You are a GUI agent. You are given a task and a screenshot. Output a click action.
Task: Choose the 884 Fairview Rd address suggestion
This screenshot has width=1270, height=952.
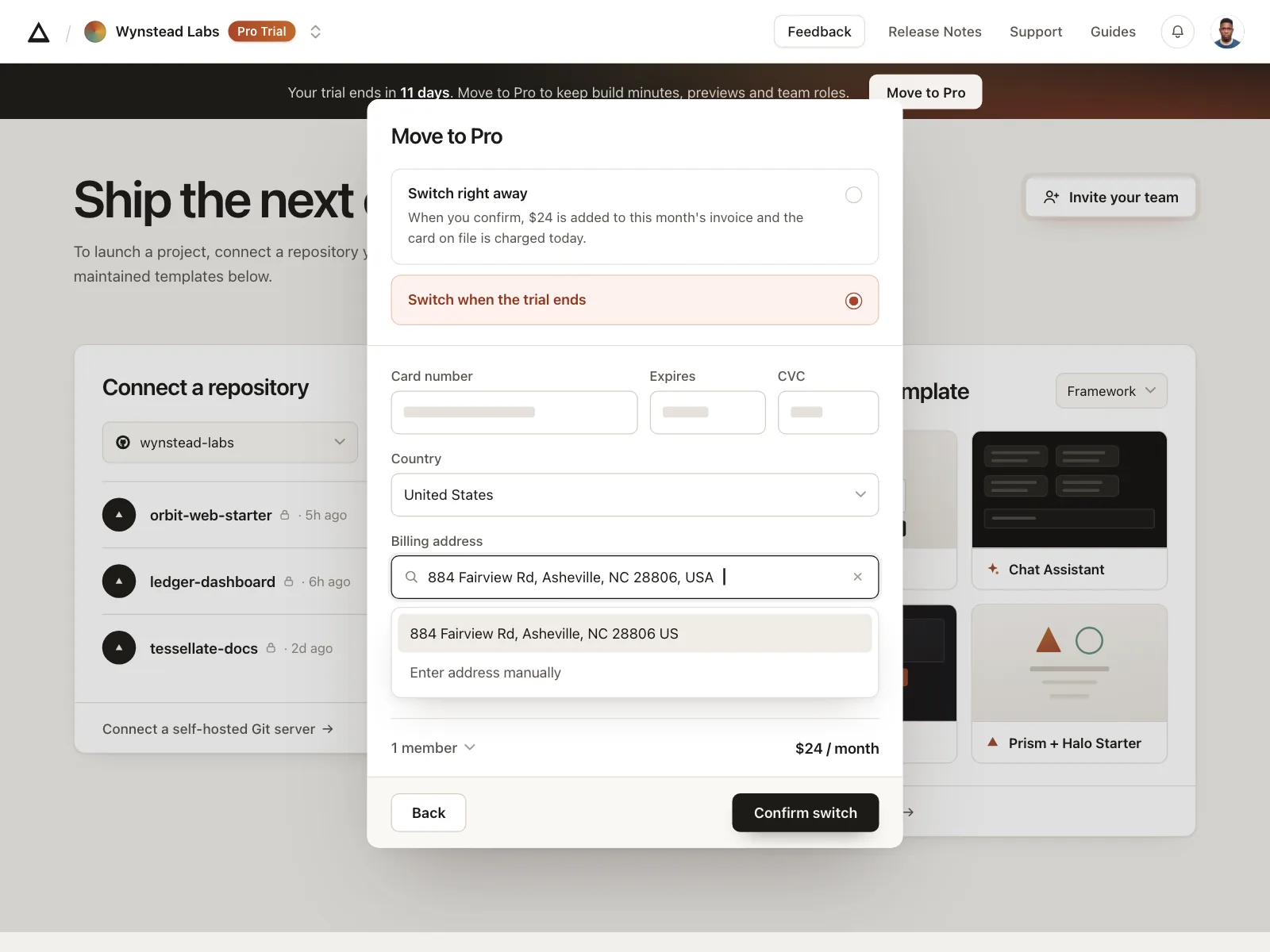click(635, 634)
